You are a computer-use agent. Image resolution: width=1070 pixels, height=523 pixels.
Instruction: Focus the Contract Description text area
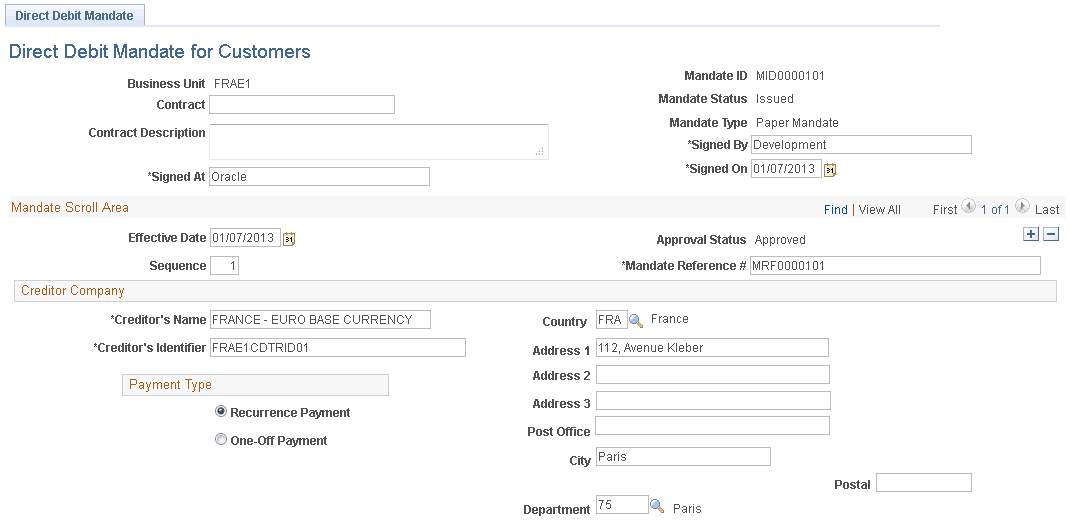[x=379, y=142]
